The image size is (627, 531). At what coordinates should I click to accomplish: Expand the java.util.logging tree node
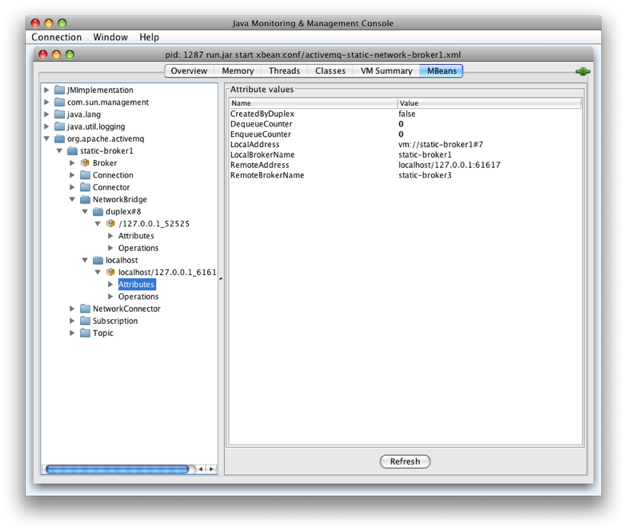coord(46,126)
